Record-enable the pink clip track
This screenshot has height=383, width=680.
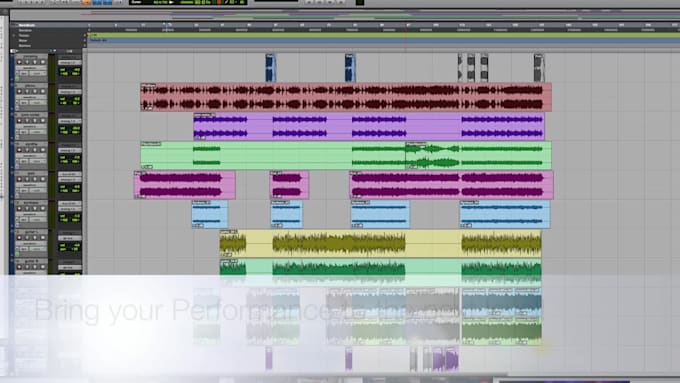point(19,179)
